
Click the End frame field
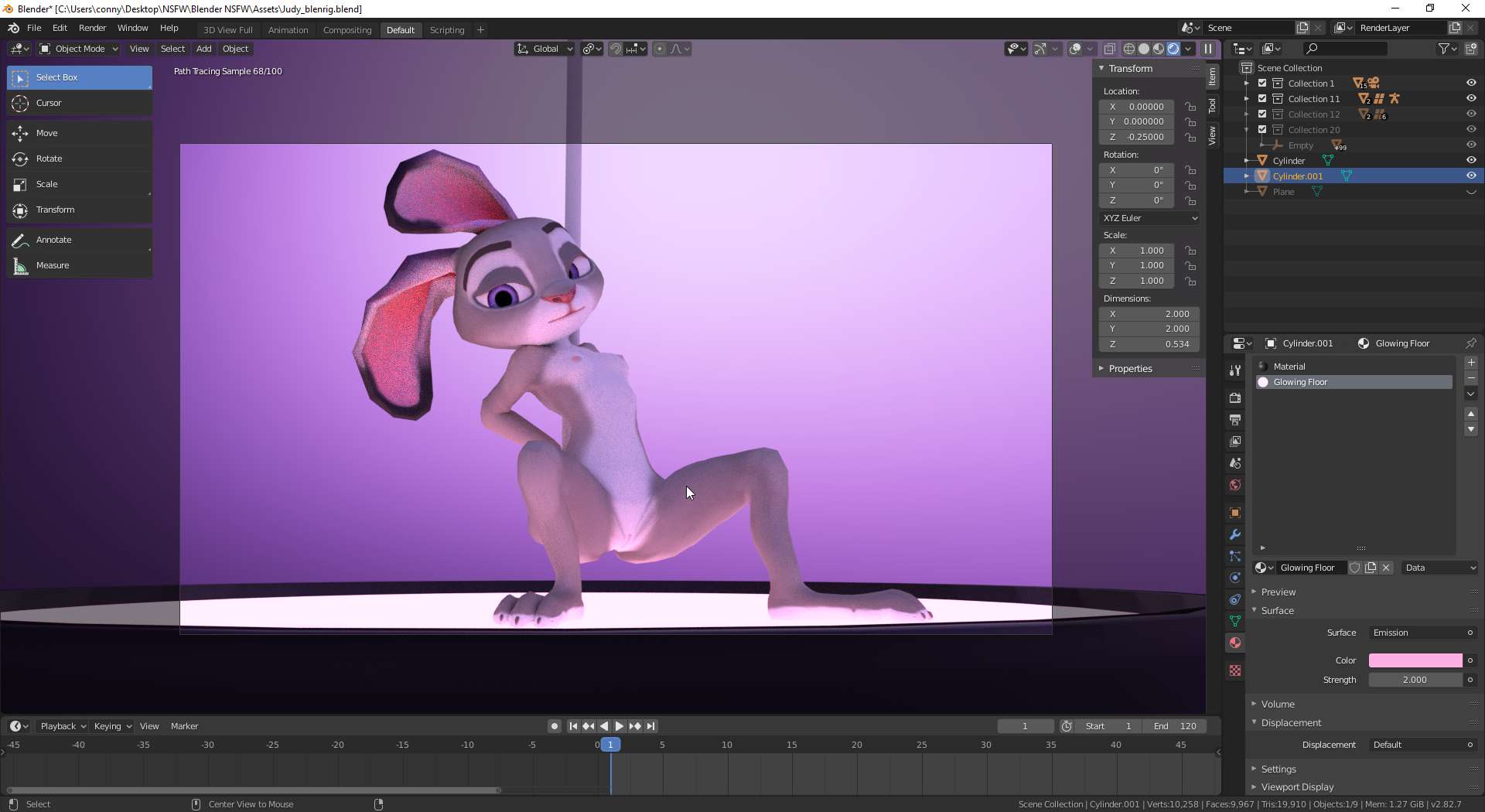pyautogui.click(x=1174, y=726)
